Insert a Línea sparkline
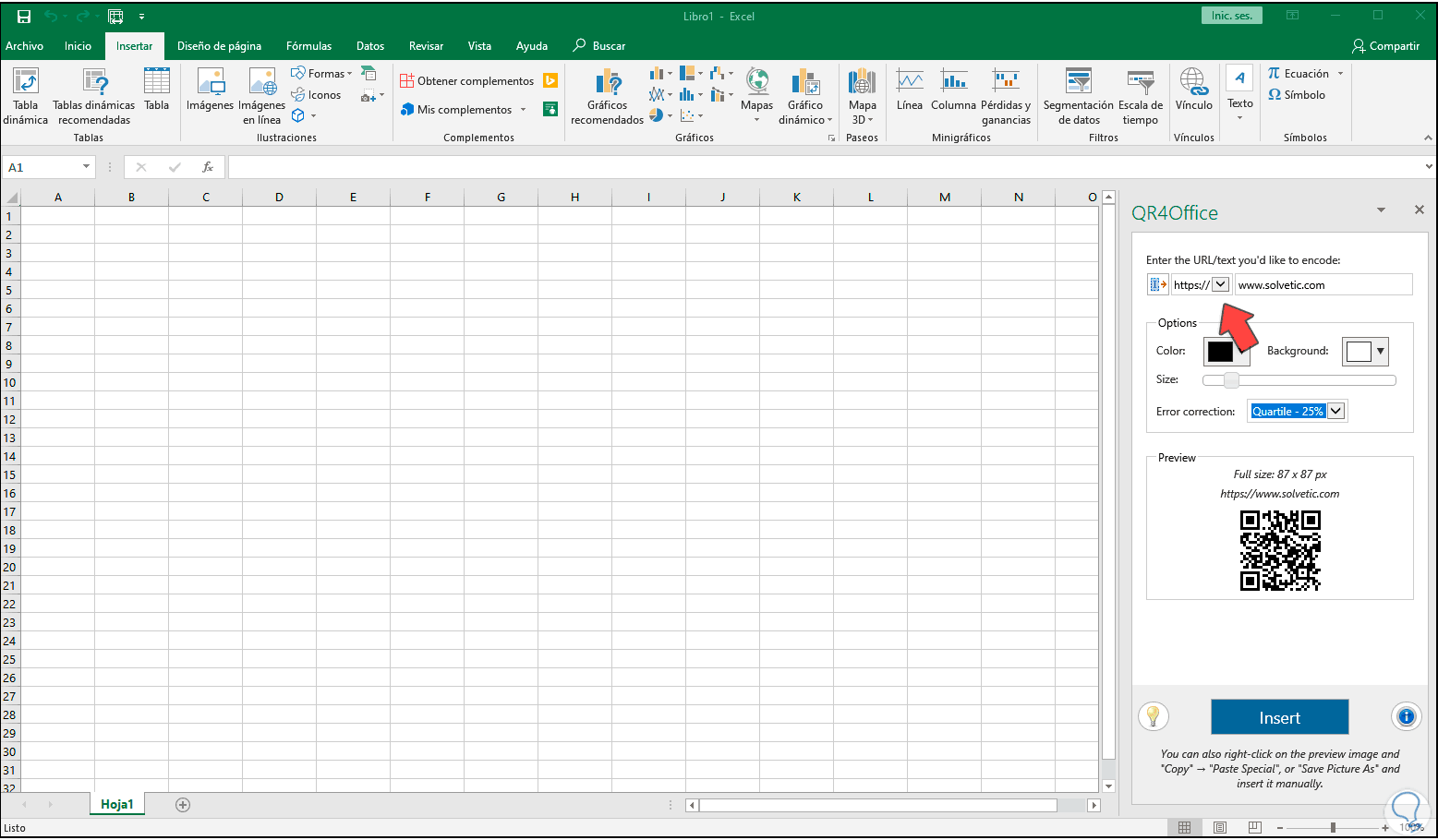 click(910, 90)
